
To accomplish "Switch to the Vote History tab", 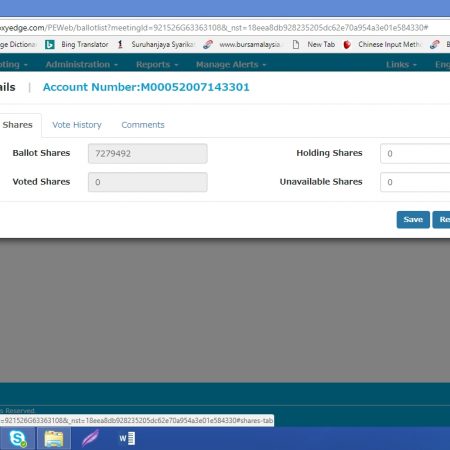I will [x=77, y=125].
